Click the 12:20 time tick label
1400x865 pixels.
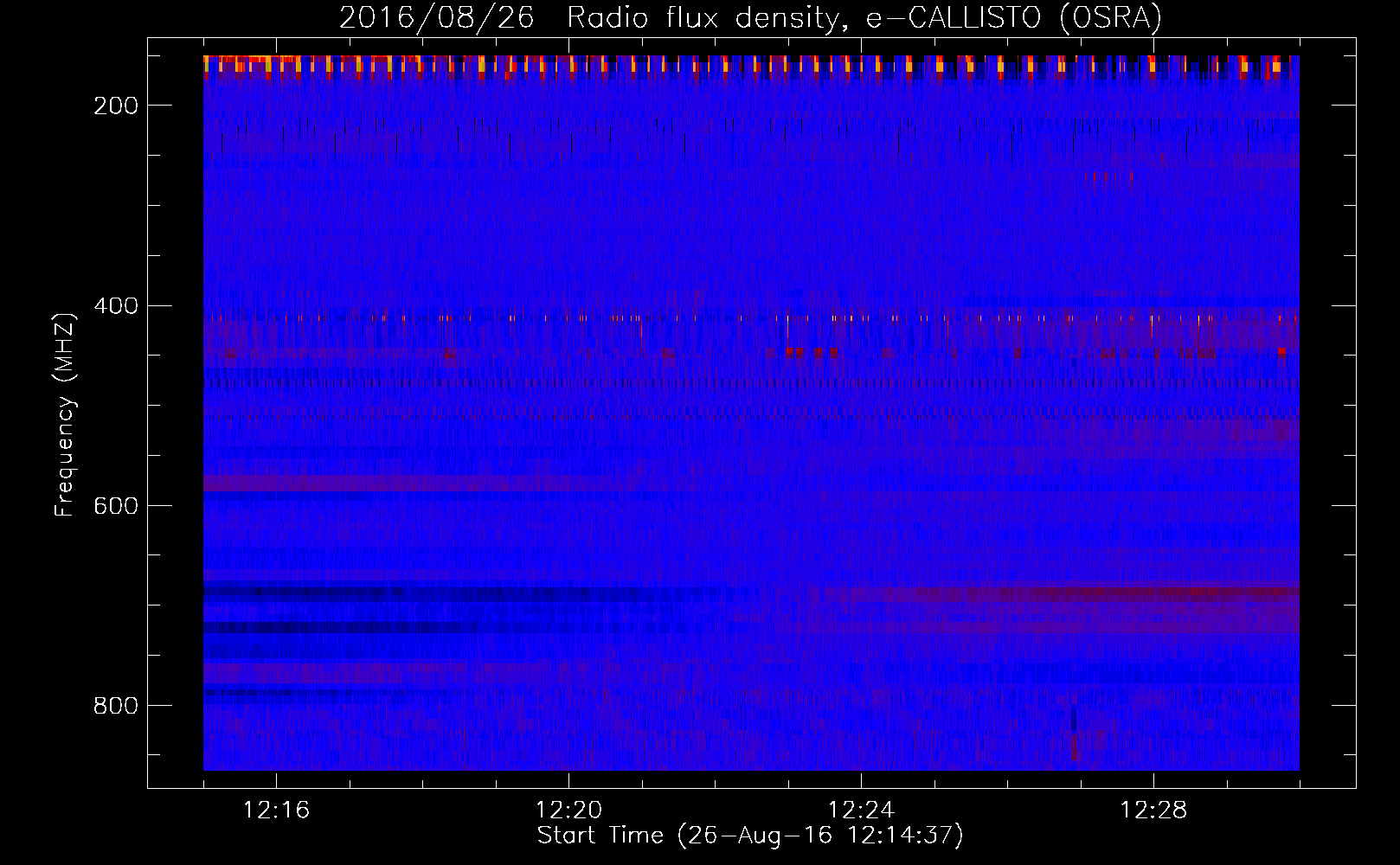(568, 810)
